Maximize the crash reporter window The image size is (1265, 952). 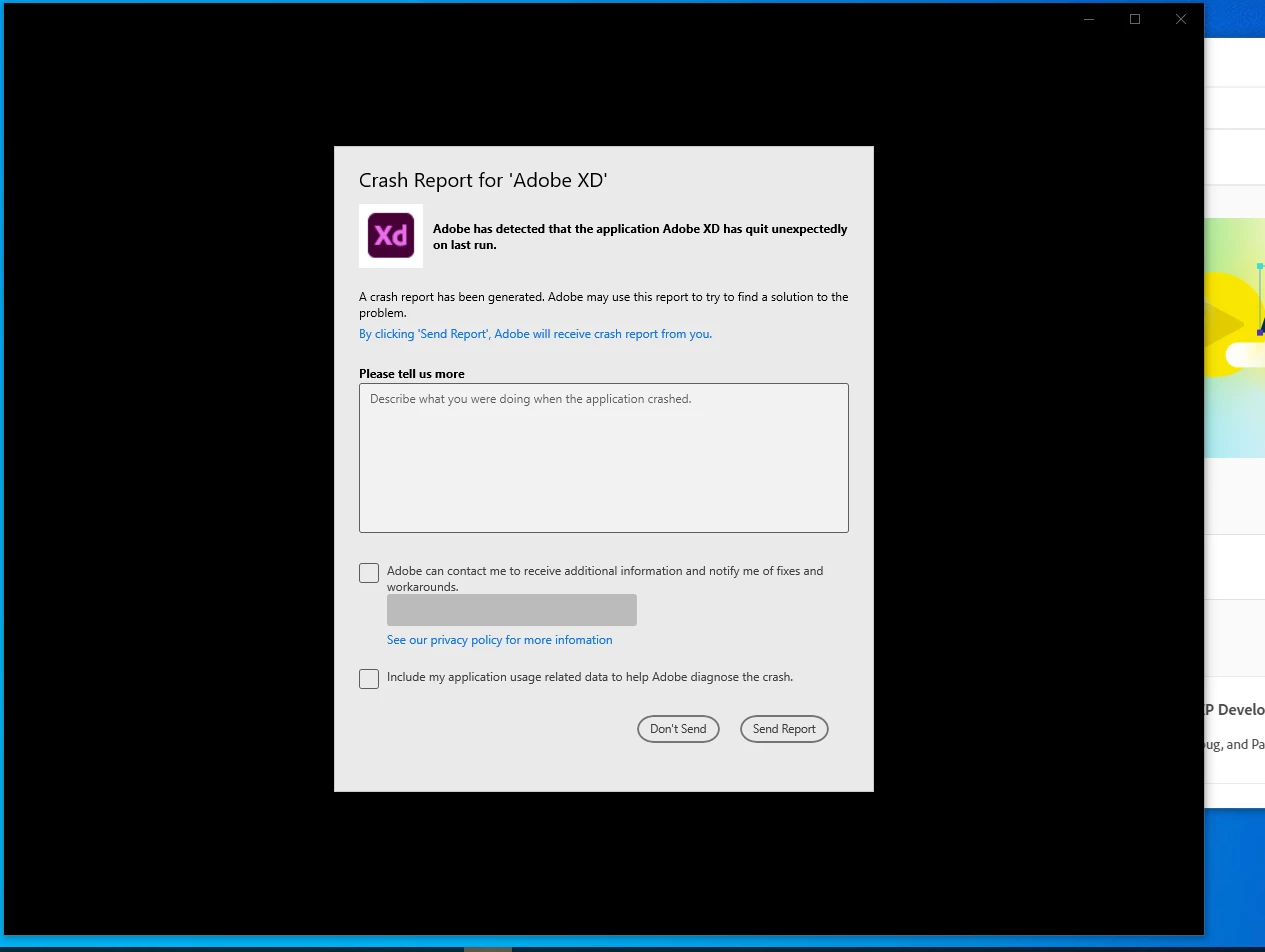click(1135, 19)
